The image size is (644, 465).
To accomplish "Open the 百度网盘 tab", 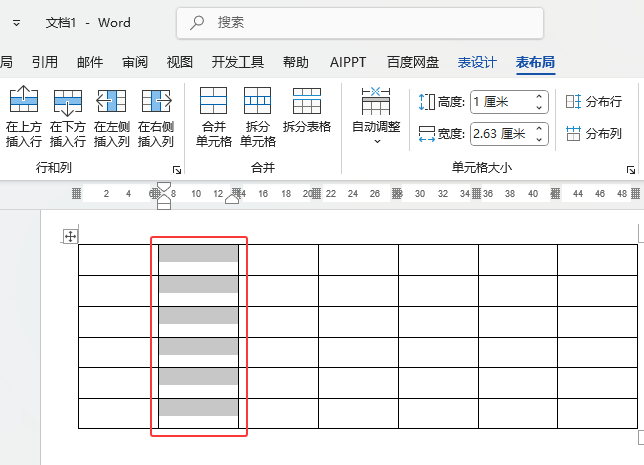I will tap(413, 62).
